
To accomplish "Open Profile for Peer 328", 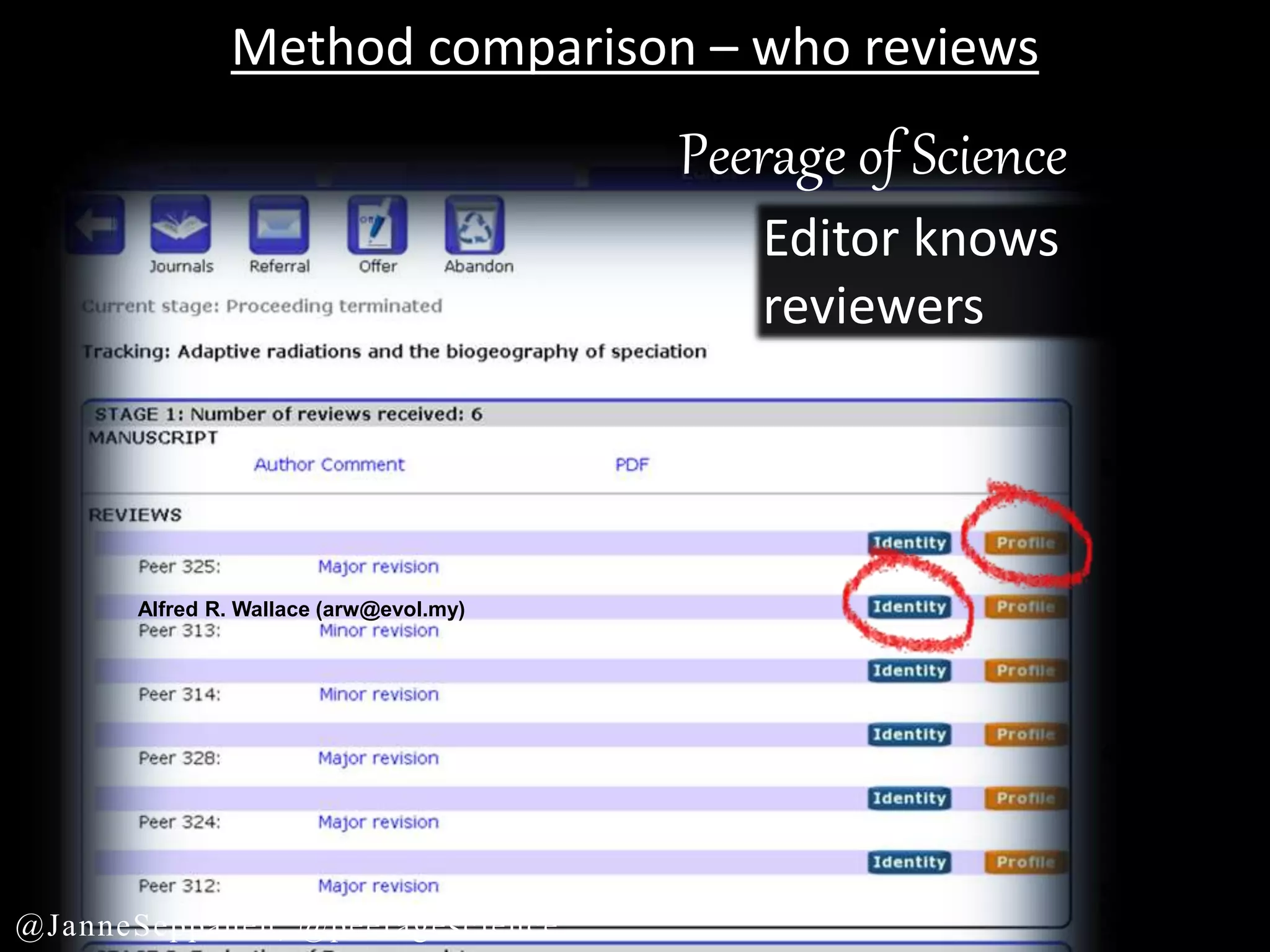I will 1026,734.
